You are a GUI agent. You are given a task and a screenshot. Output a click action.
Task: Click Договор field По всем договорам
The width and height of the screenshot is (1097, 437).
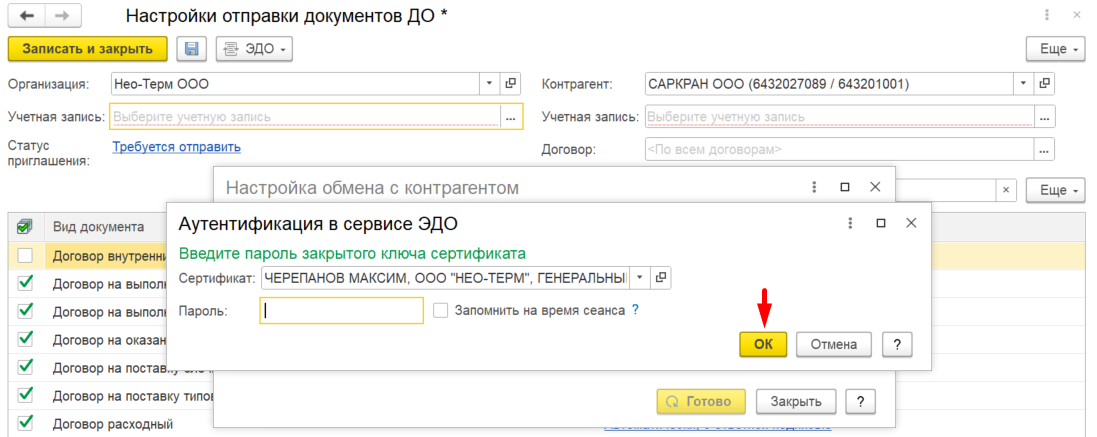(840, 149)
